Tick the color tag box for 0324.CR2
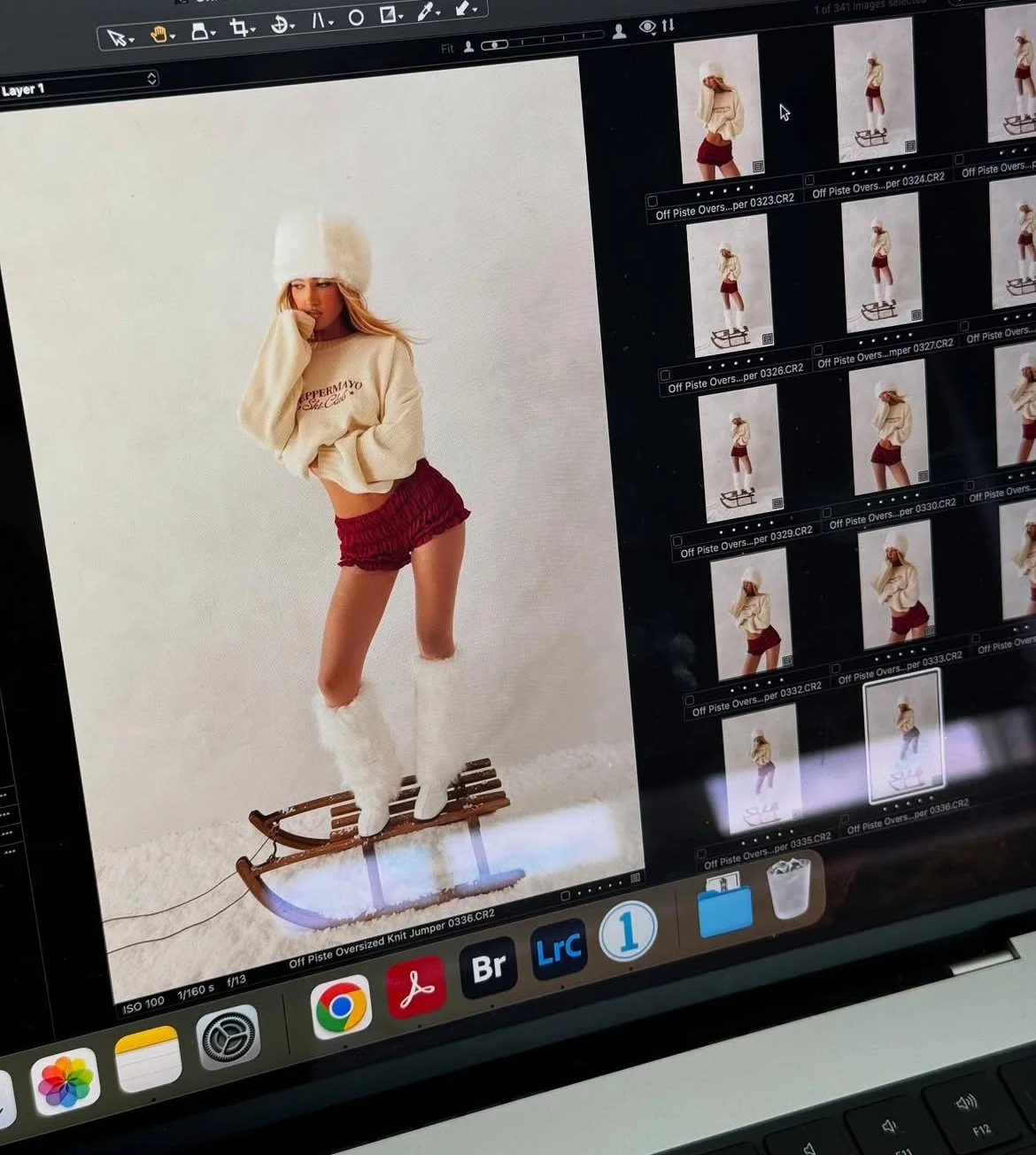The height and width of the screenshot is (1155, 1036). tap(808, 180)
